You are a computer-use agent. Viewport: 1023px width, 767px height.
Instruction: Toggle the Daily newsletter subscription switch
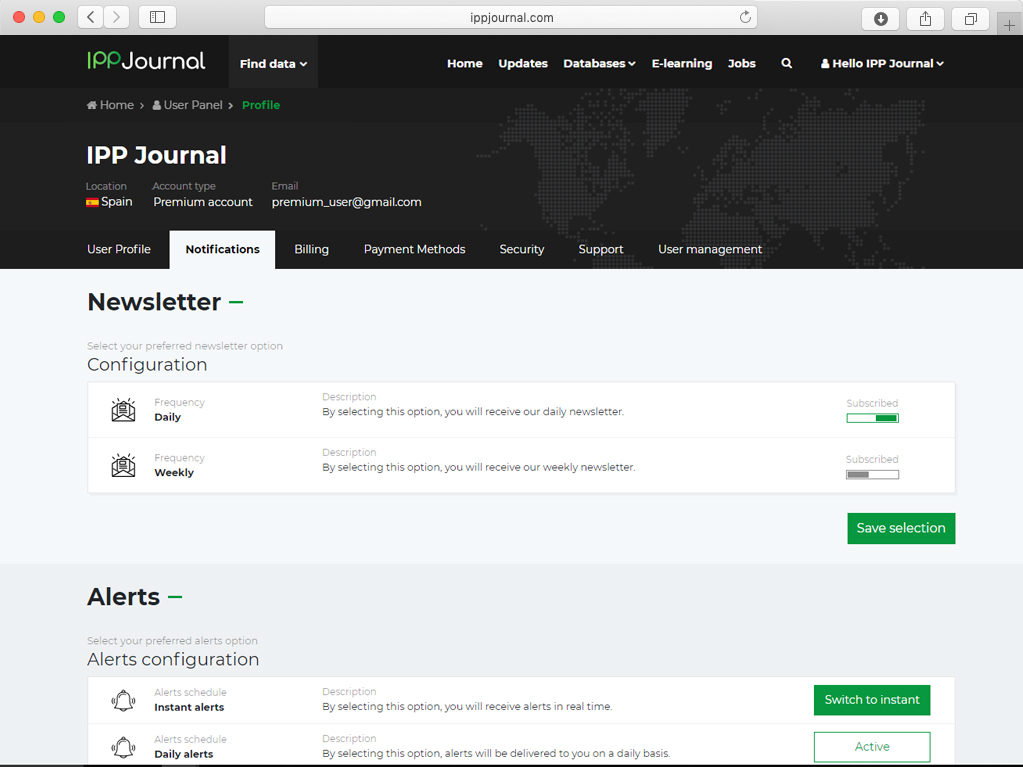tap(872, 418)
